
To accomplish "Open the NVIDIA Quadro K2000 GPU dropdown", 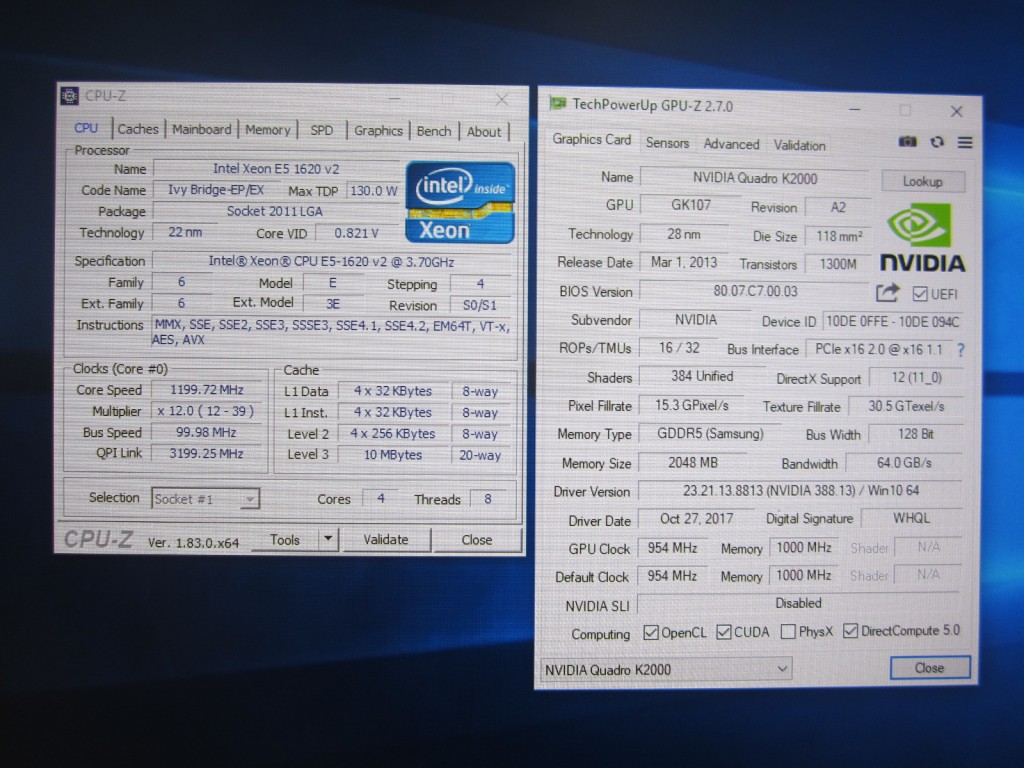I will pyautogui.click(x=666, y=669).
